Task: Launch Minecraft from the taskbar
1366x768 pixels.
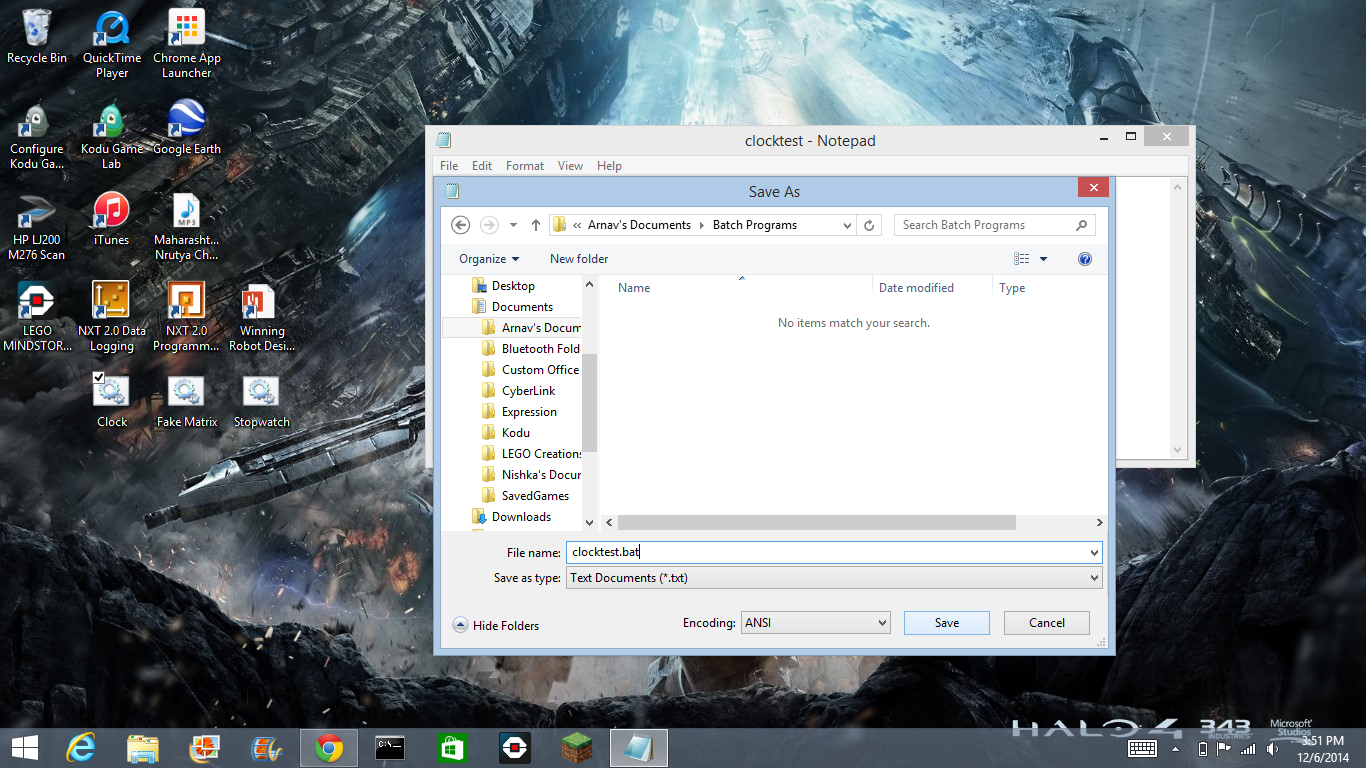Action: [576, 747]
